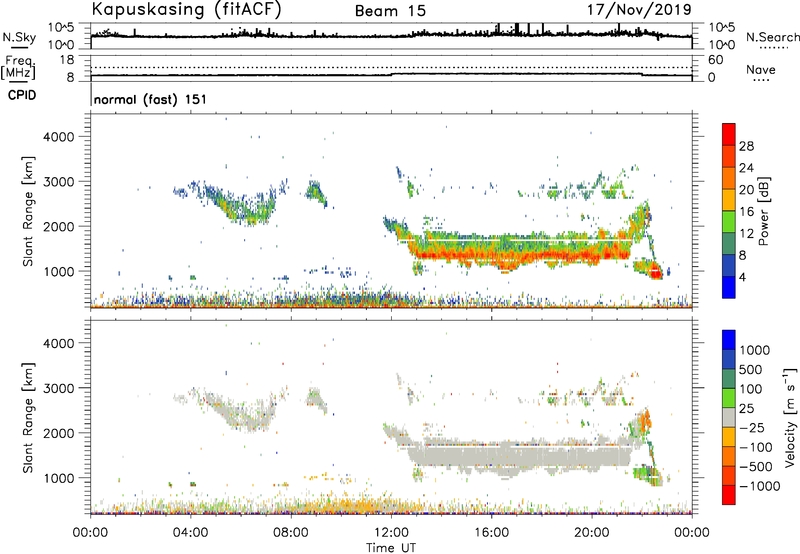Click the 'normal (fast) 151' CPID text
Image resolution: width=800 pixels, height=554 pixels.
tap(151, 99)
